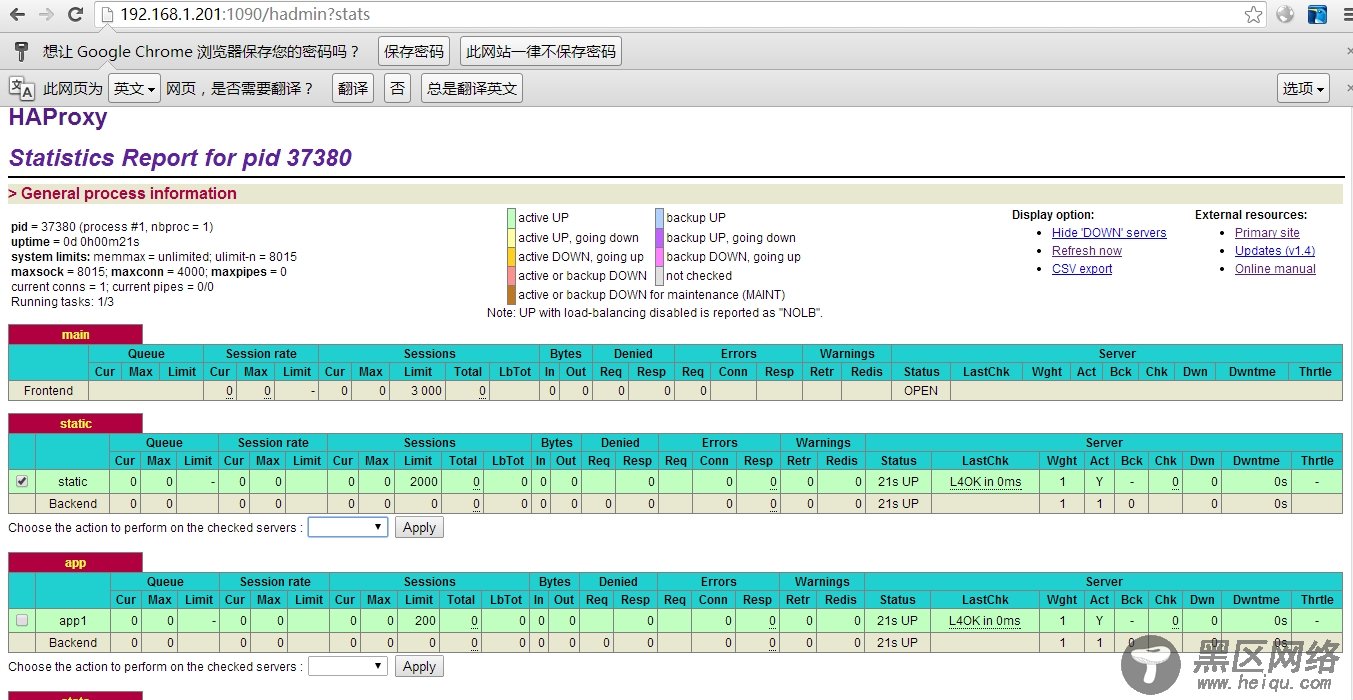Open the Primary site link
The width and height of the screenshot is (1353, 700).
1267,233
